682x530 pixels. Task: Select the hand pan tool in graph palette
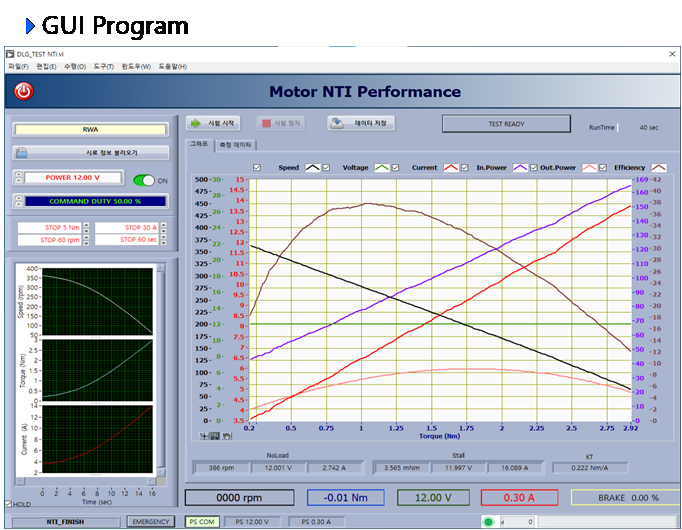(x=227, y=436)
